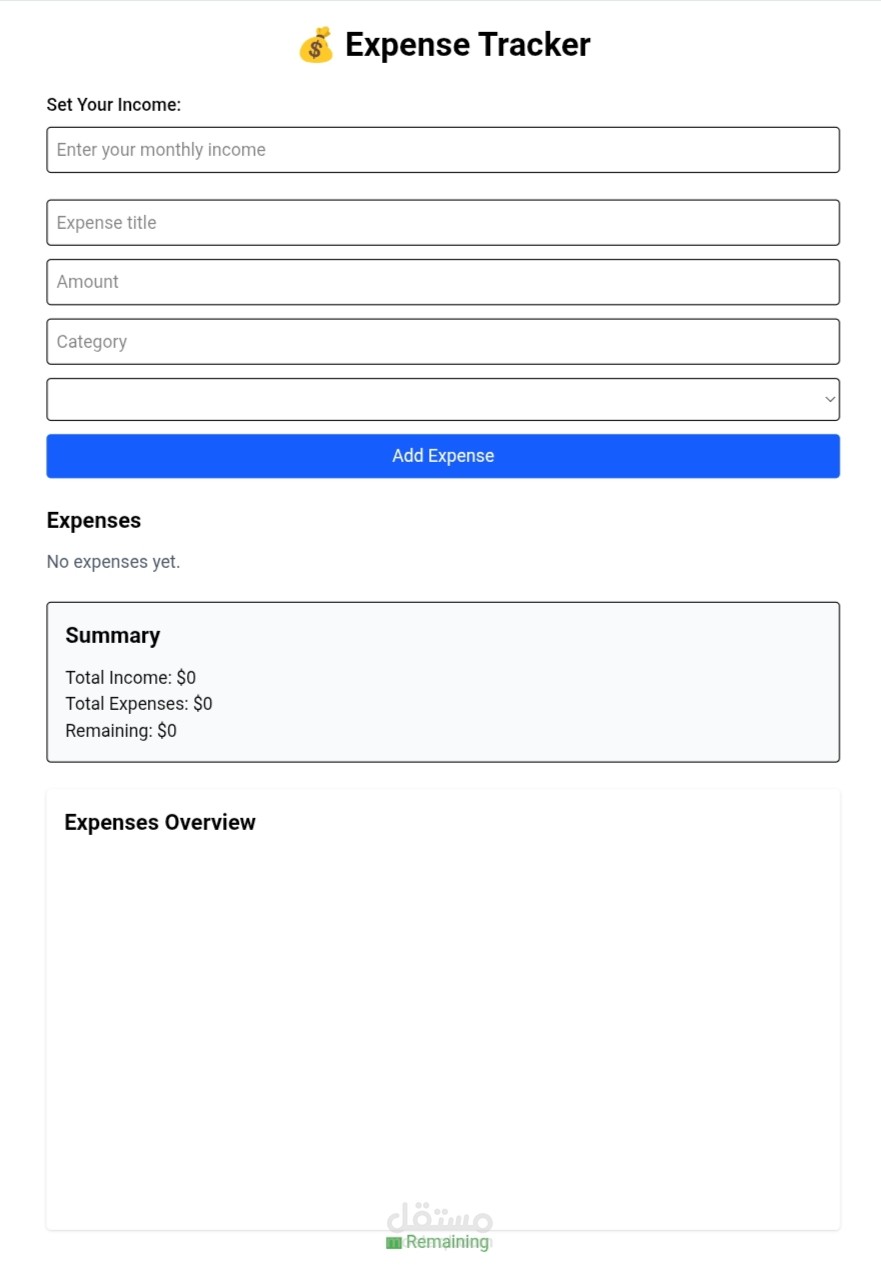Screen dimensions: 881x1277
Task: Click the blue Add Expense button
Action: pos(443,456)
